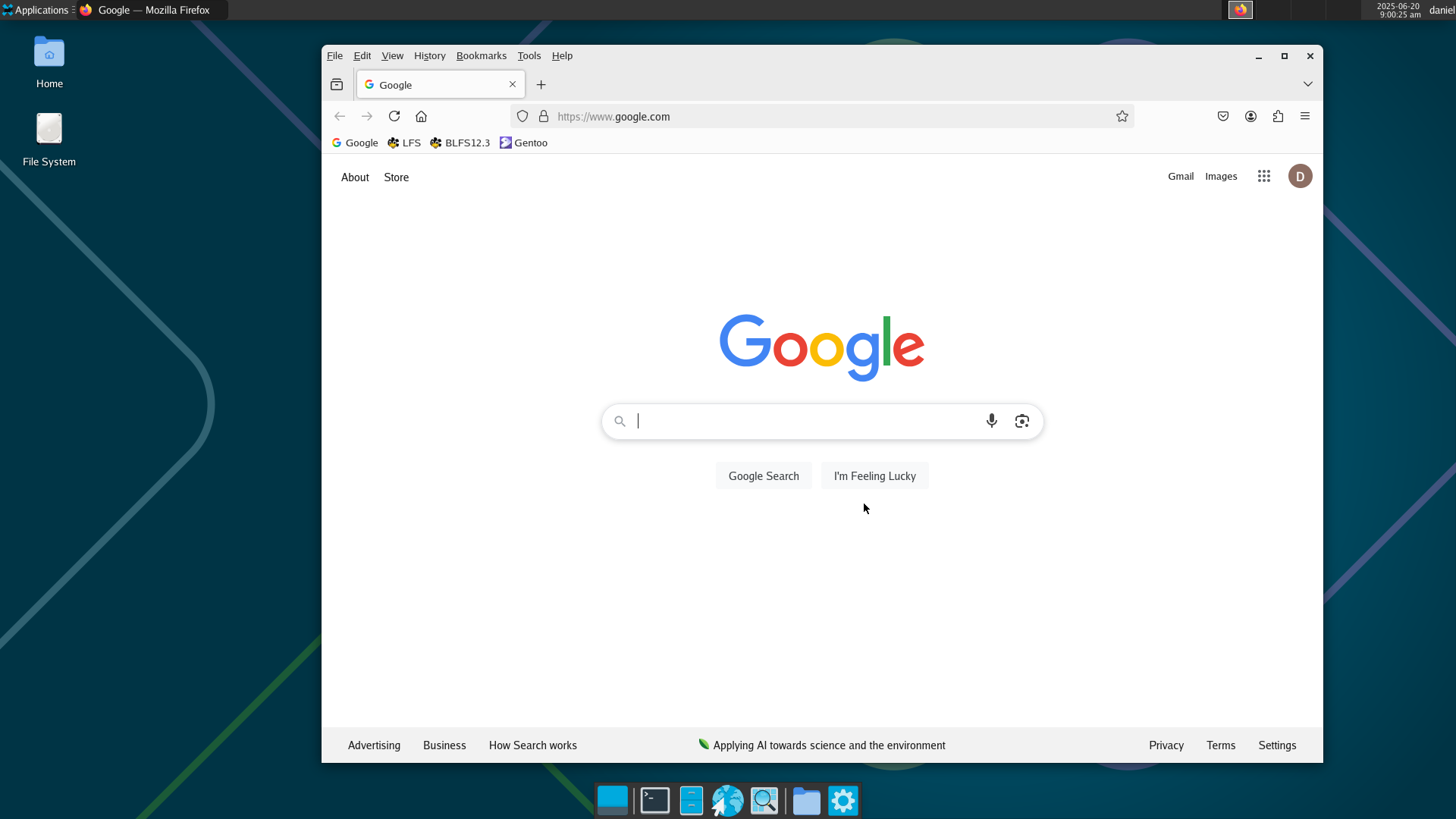Open Google Images
Screen dimensions: 1456x819
point(1221,176)
